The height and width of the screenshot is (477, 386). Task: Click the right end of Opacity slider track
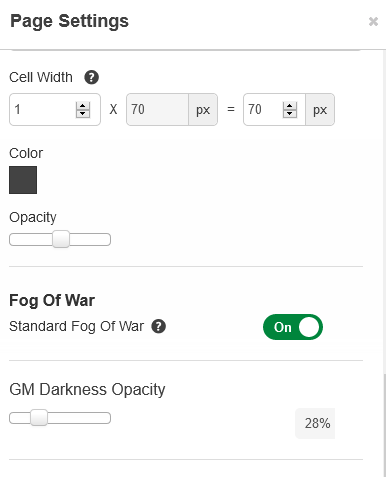click(x=106, y=240)
